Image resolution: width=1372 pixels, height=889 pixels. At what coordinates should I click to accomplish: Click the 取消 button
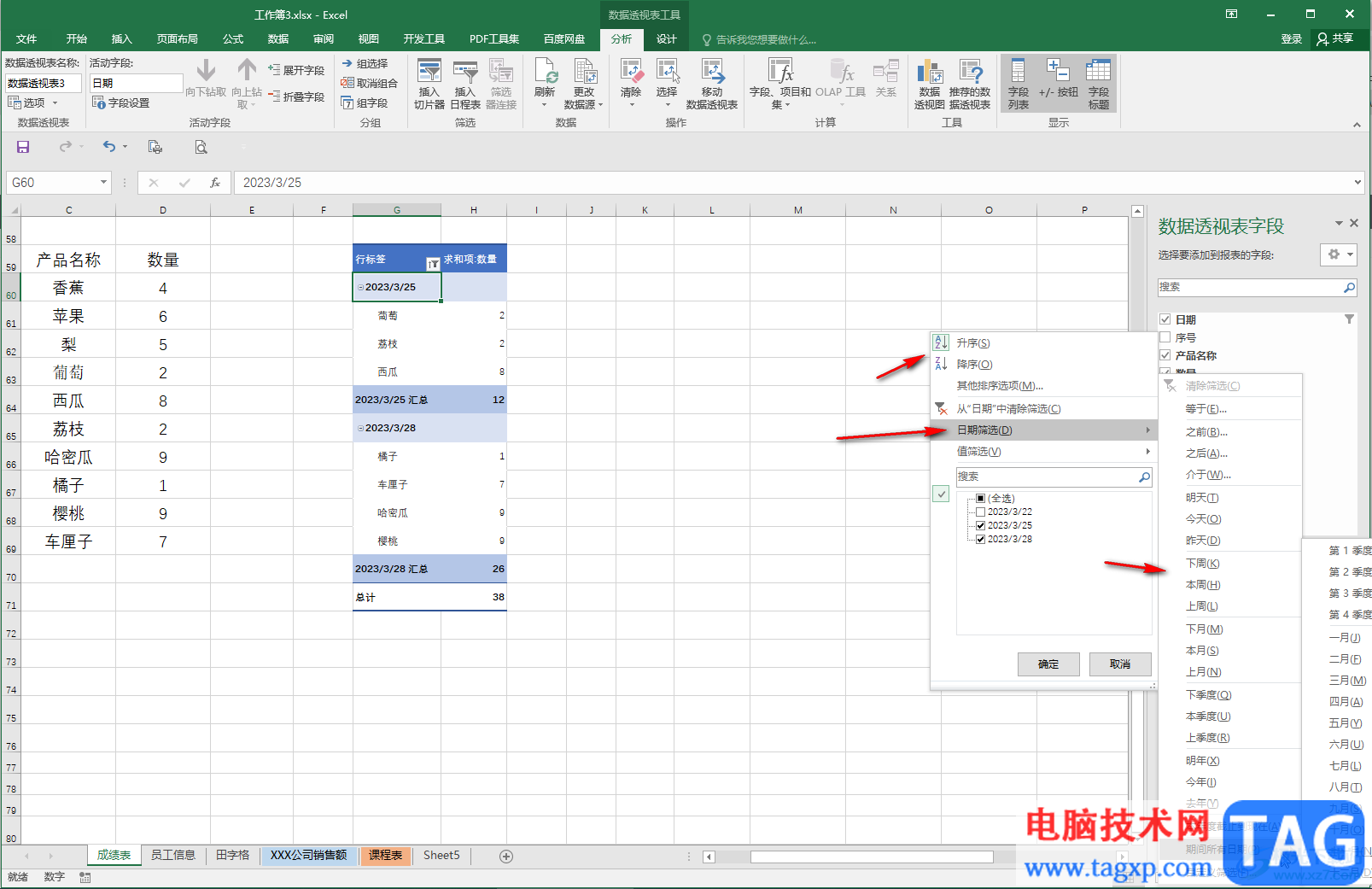tap(1120, 664)
